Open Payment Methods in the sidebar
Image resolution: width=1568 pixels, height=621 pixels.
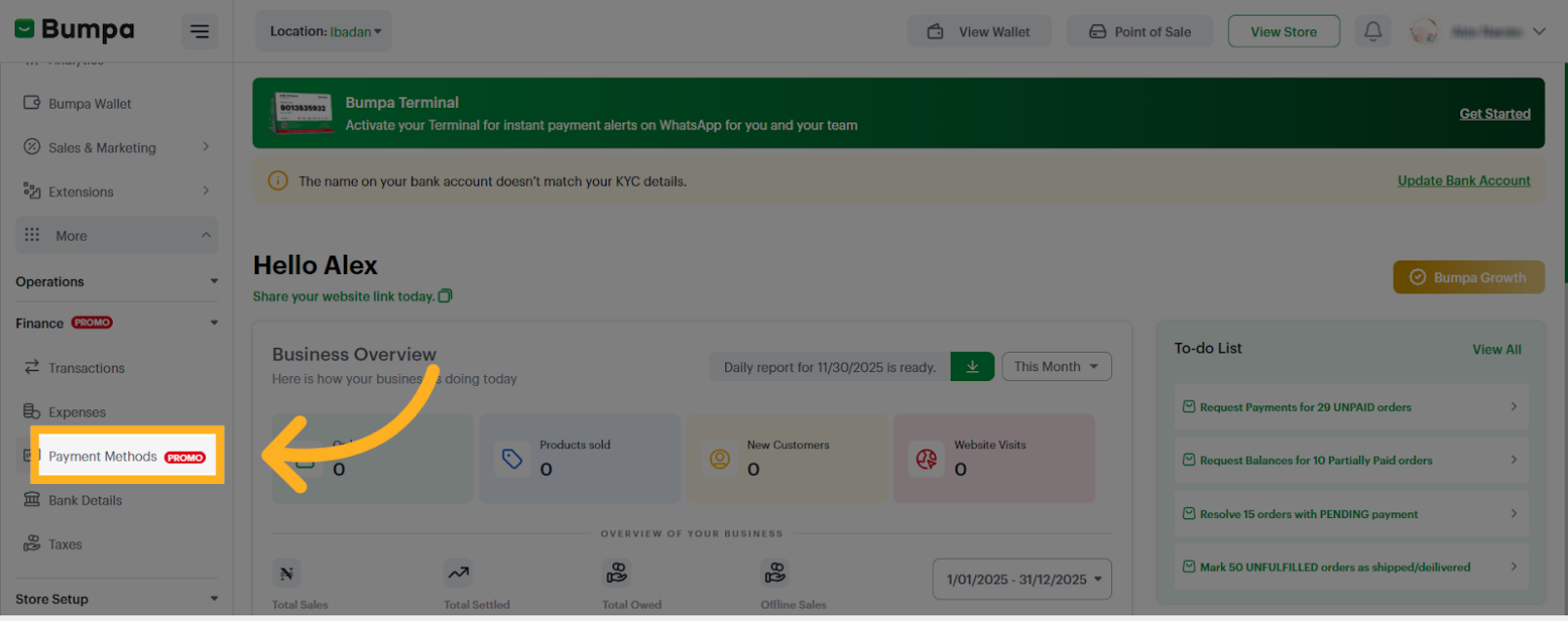tap(126, 456)
